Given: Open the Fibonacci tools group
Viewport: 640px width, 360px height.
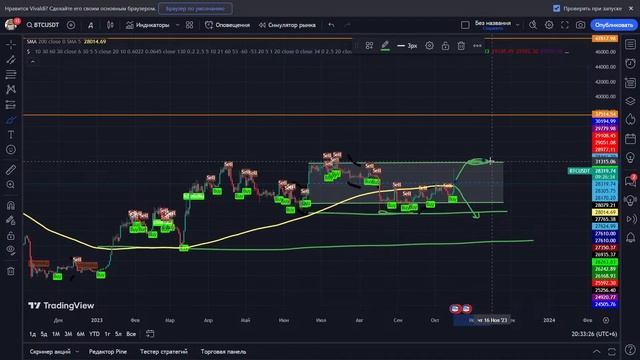Looking at the screenshot, I should click(11, 74).
